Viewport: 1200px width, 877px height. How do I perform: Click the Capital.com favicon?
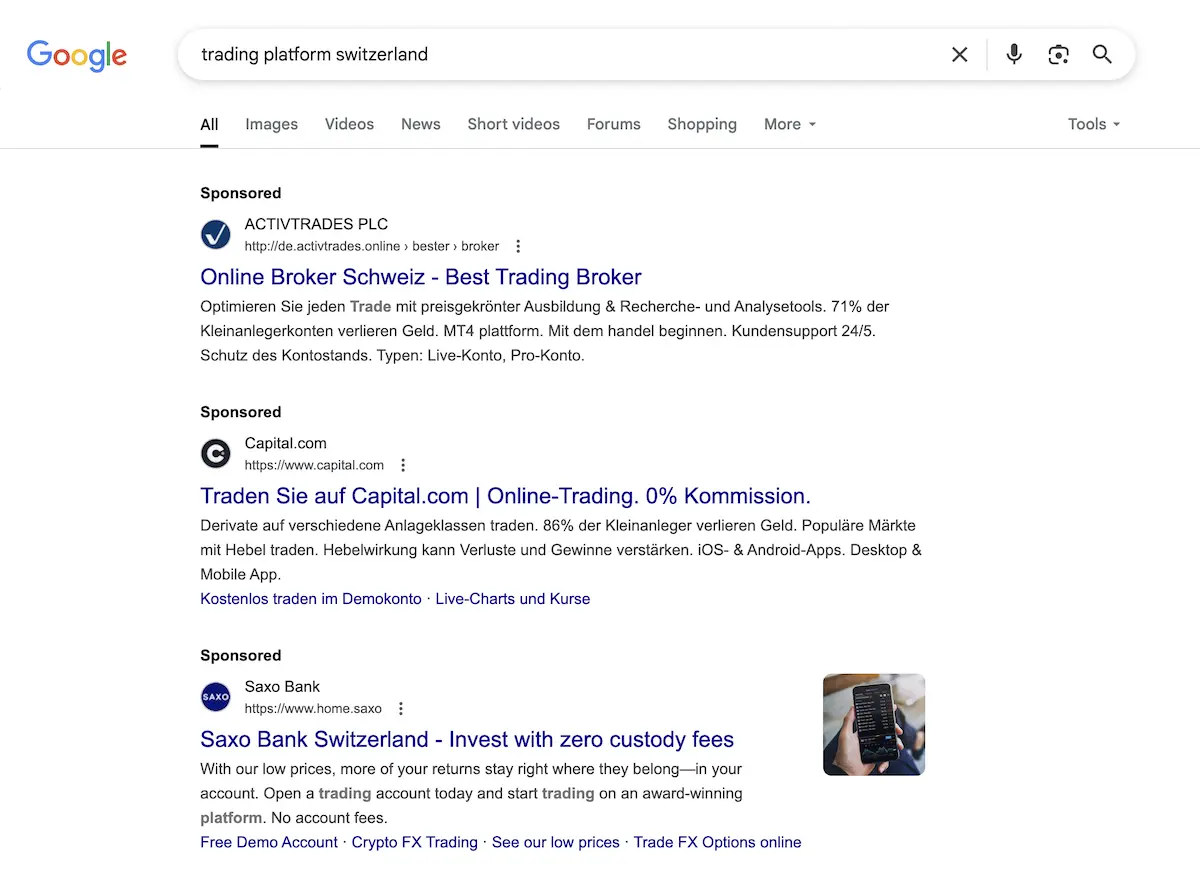tap(216, 454)
